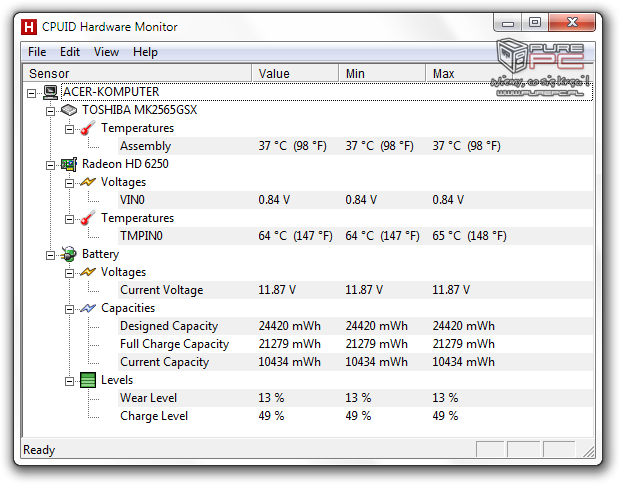Collapse the Levels group

69,381
